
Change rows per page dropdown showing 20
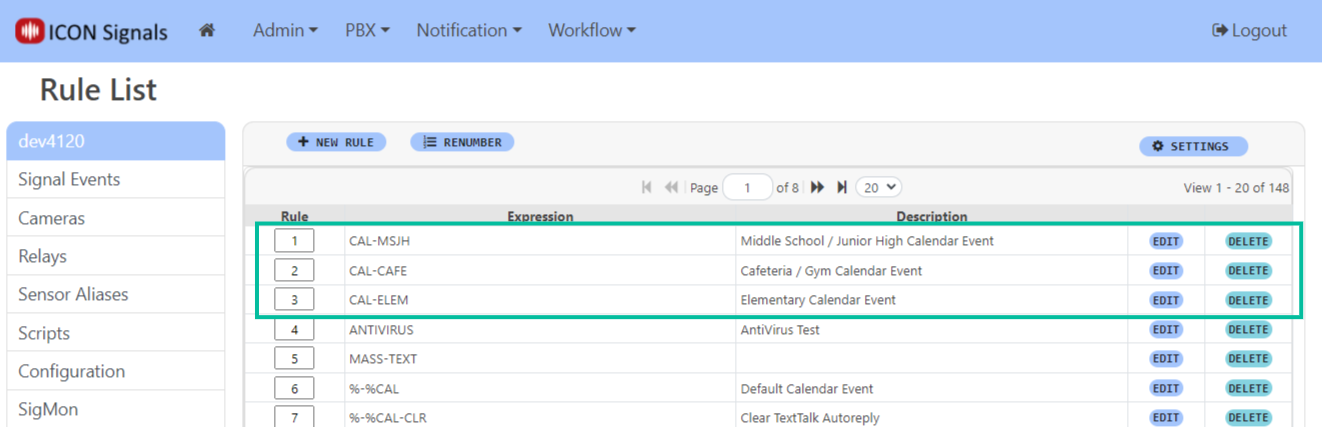tap(879, 187)
